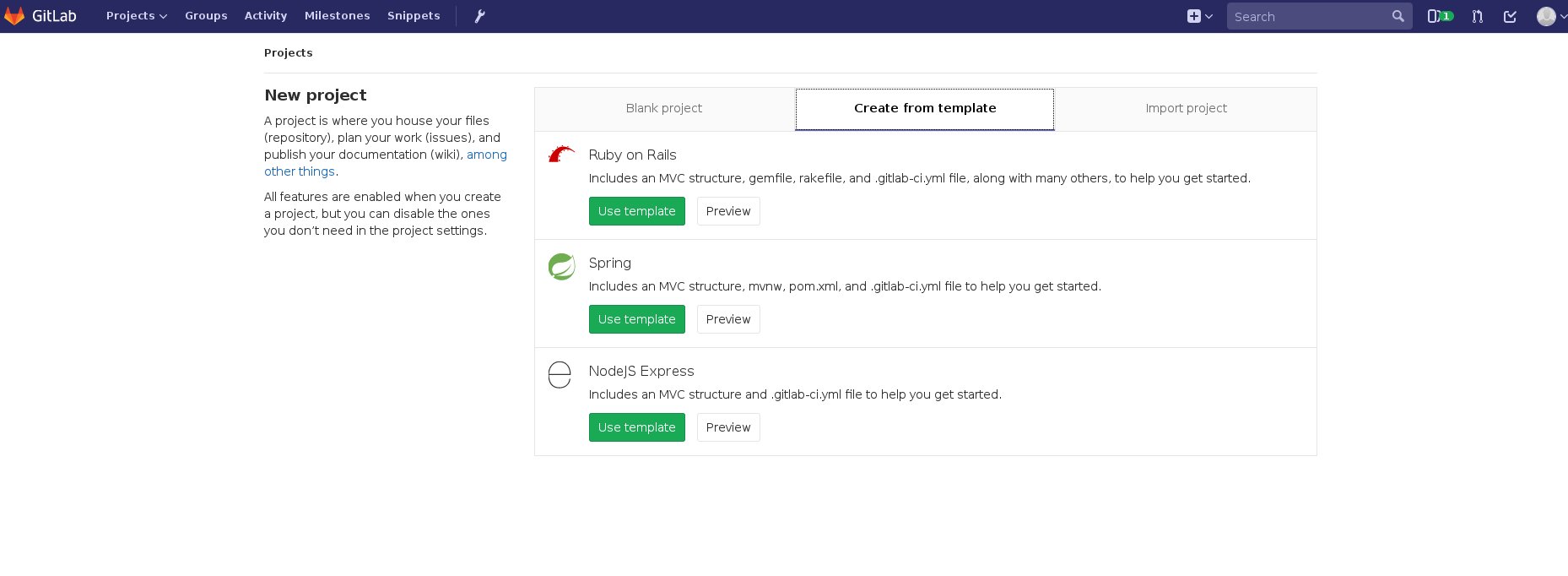Click the 'All features are enabled' paragraph
This screenshot has width=1568, height=576.
tap(382, 214)
